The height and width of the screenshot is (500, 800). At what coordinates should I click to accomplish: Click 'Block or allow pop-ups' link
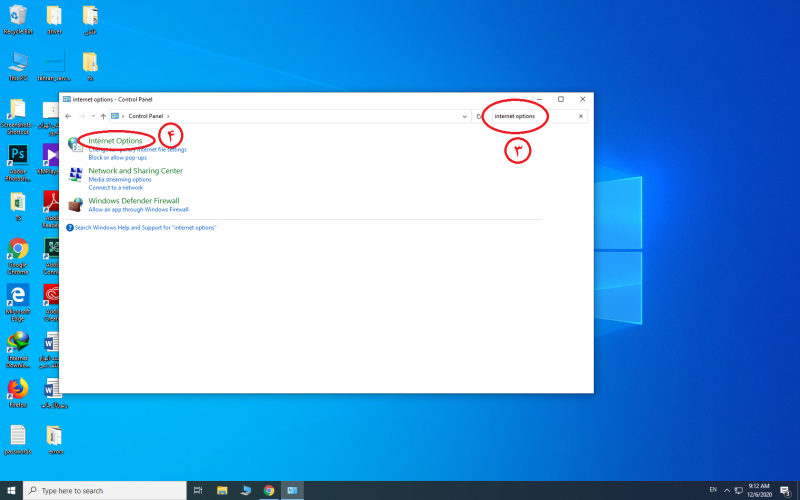[x=117, y=158]
